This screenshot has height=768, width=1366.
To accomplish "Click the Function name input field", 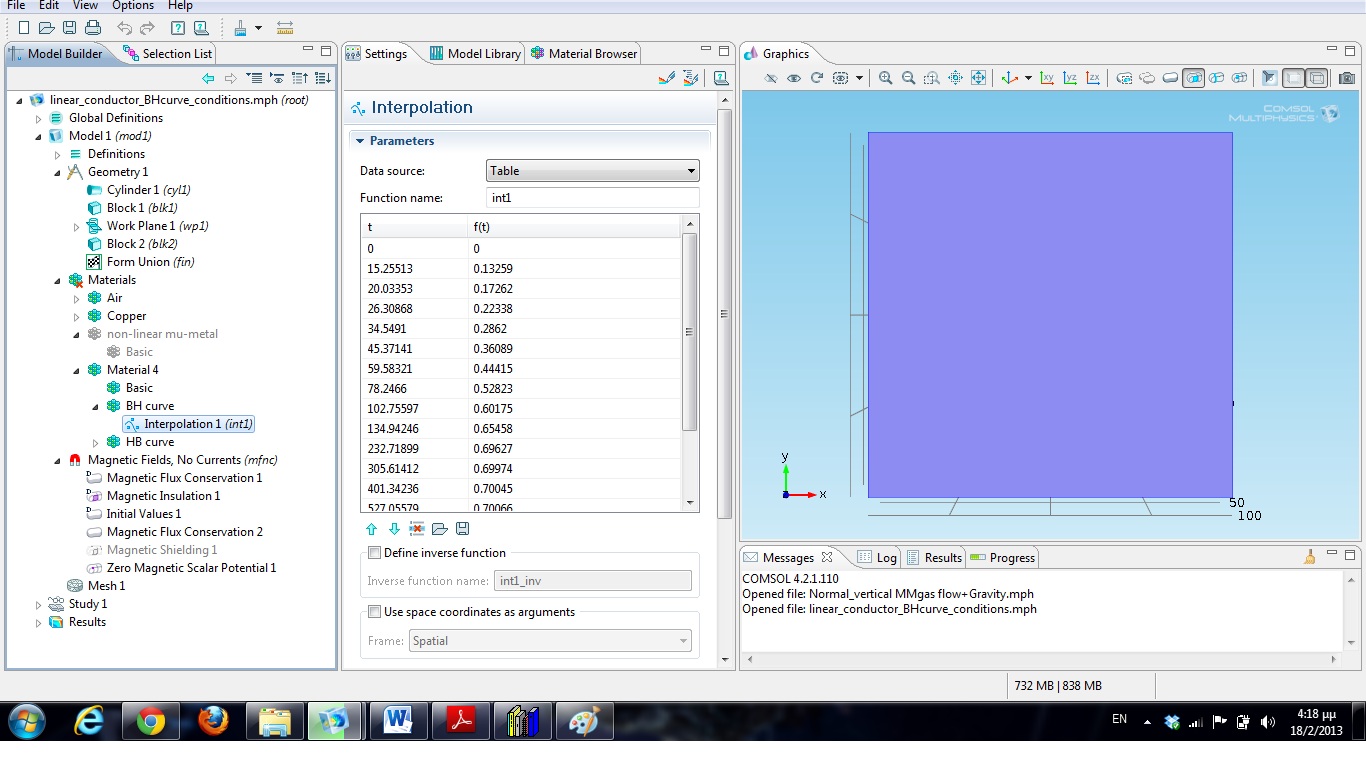I will pos(592,198).
